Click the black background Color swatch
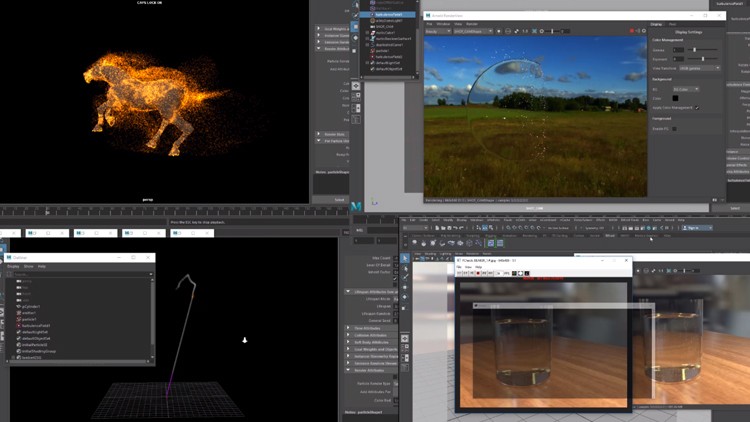The image size is (750, 422). pyautogui.click(x=677, y=98)
